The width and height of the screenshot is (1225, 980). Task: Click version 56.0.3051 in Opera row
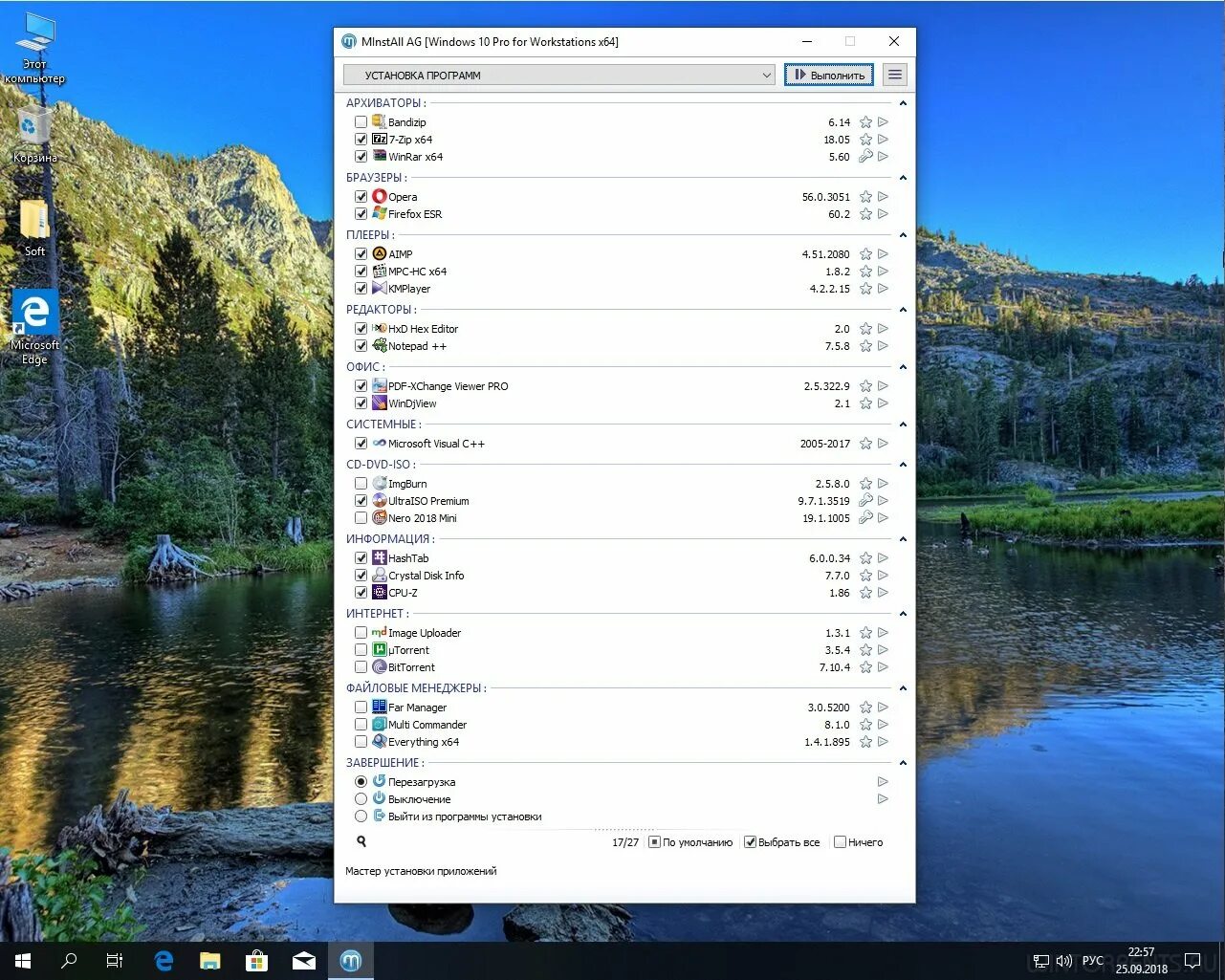coord(825,197)
